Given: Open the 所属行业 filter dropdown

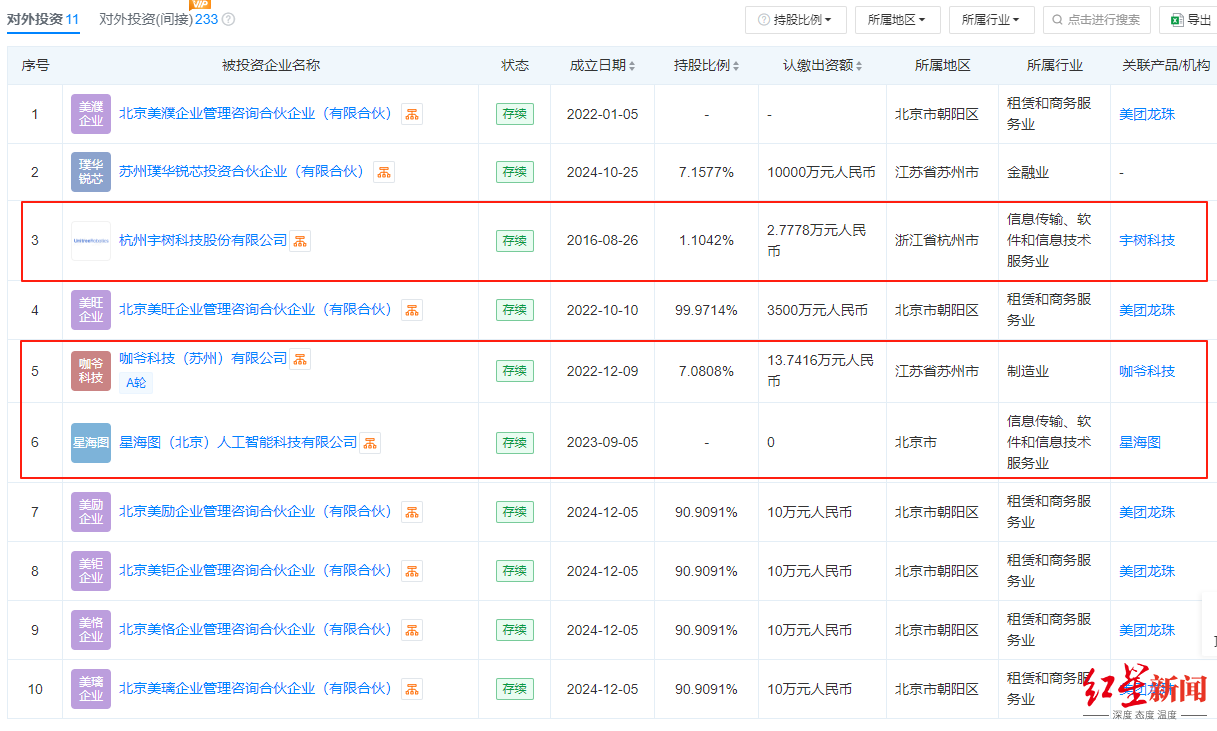Looking at the screenshot, I should [x=991, y=20].
